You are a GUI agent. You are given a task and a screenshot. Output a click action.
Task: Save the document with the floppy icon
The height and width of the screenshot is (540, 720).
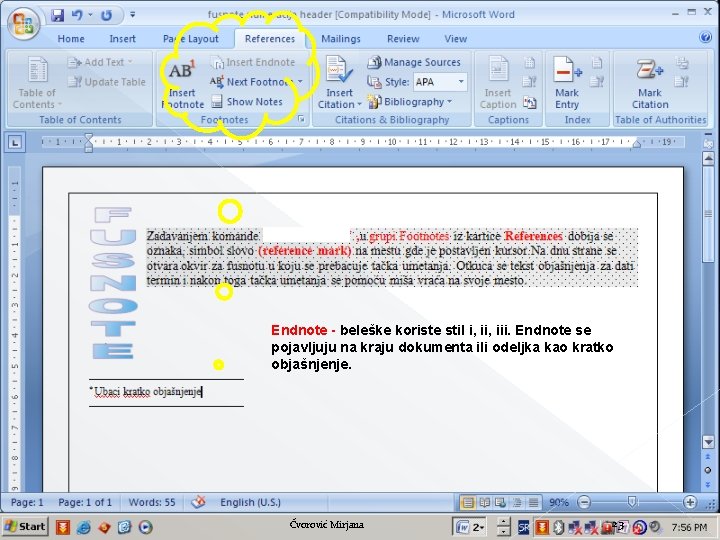point(57,15)
